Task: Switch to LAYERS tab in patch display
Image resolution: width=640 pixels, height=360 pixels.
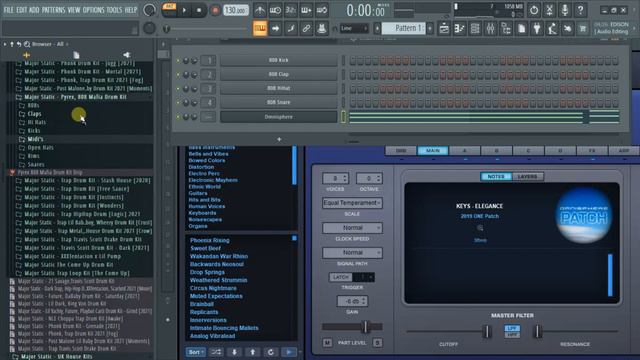Action: (x=527, y=177)
